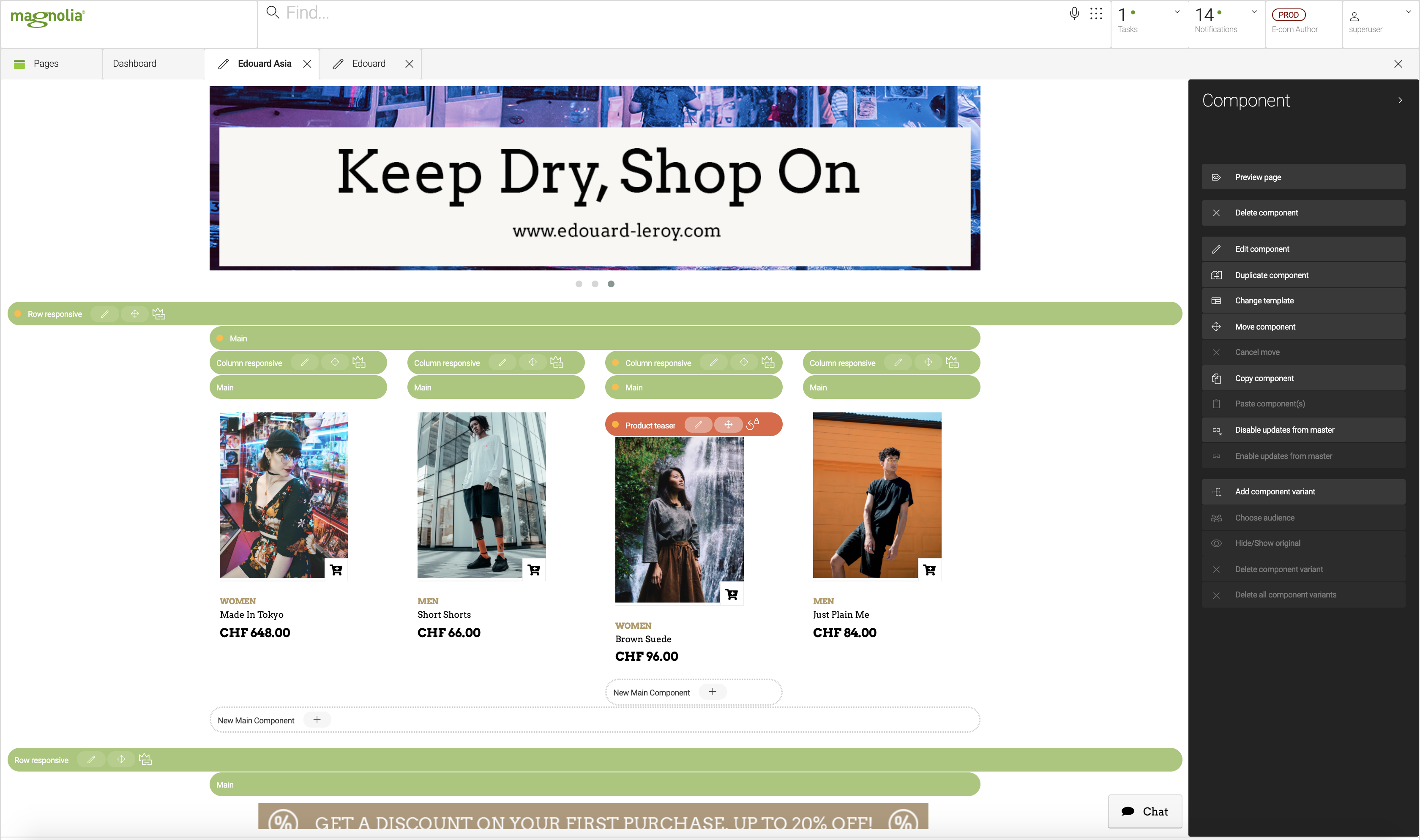Select the first carousel dot indicator
1420x840 pixels.
(579, 284)
